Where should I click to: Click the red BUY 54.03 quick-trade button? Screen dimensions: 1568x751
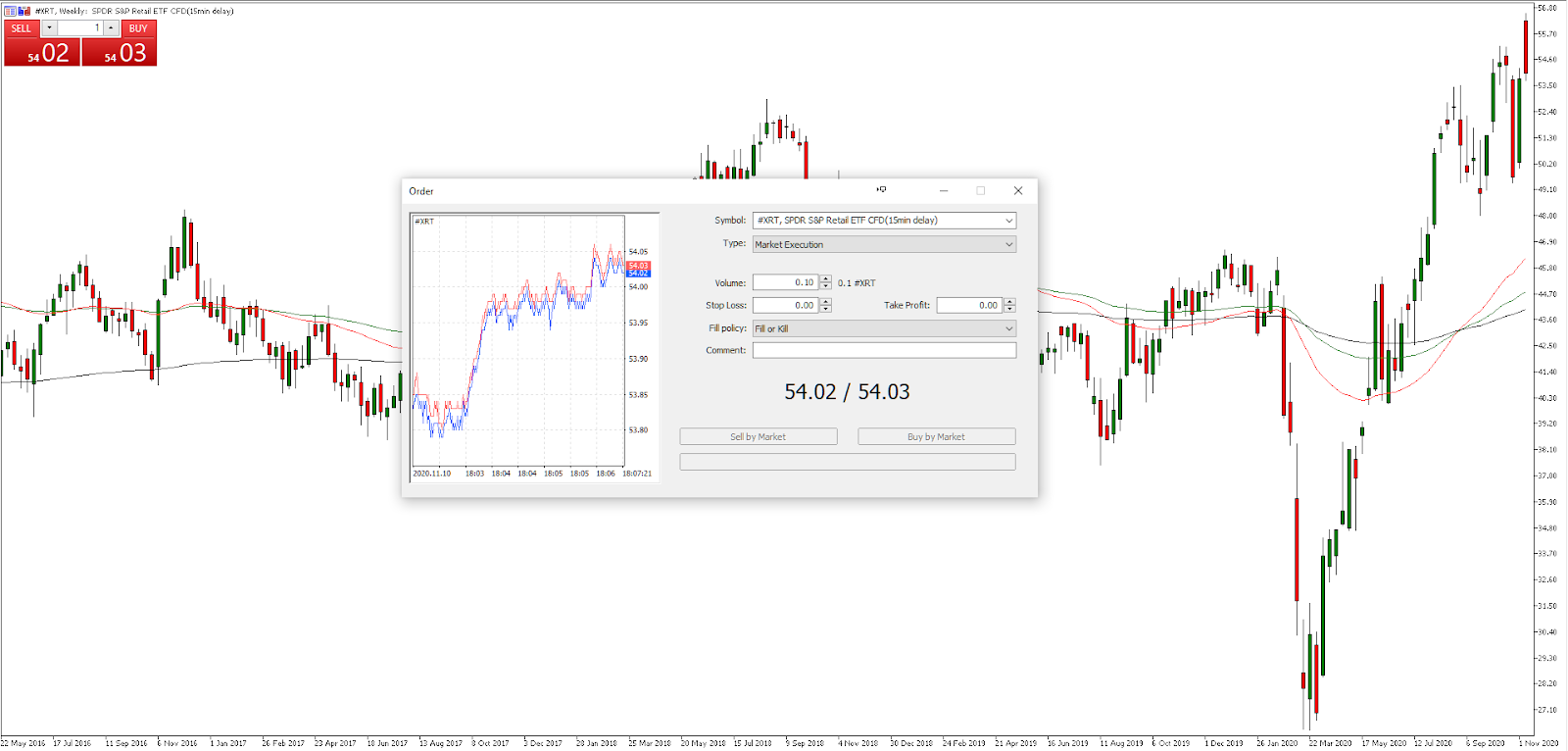point(120,52)
